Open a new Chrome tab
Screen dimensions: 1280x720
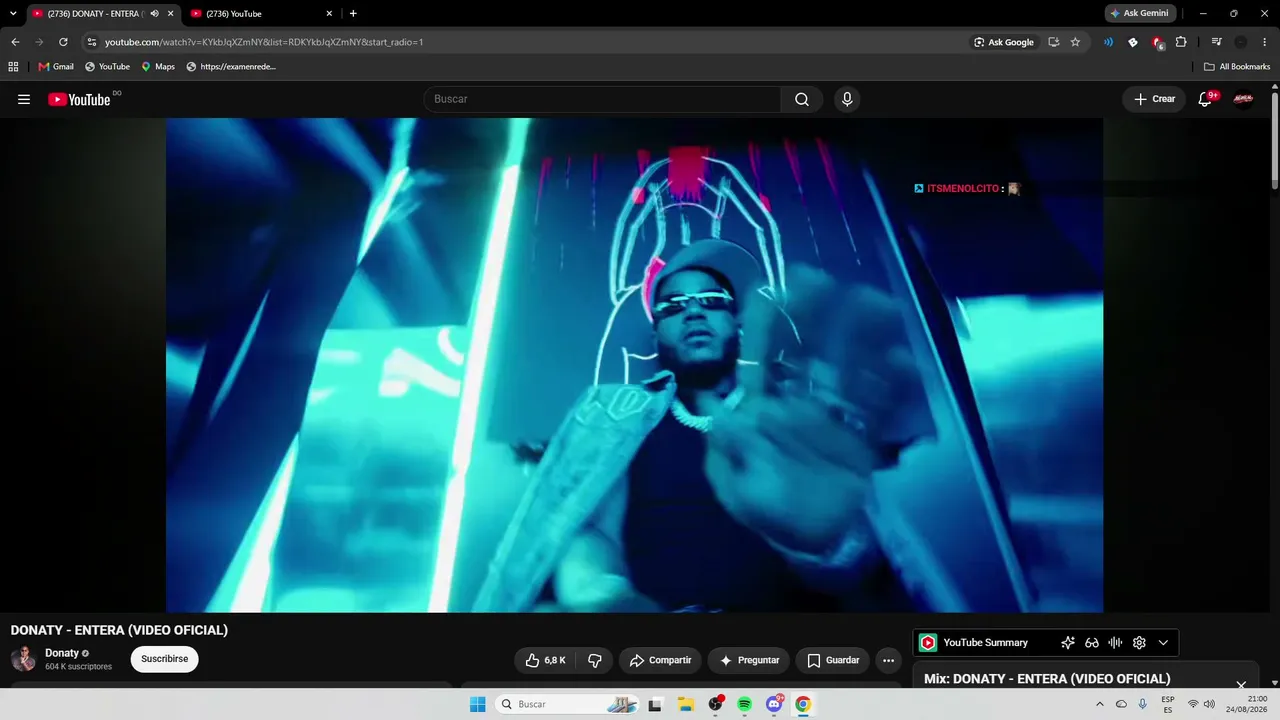(x=353, y=14)
